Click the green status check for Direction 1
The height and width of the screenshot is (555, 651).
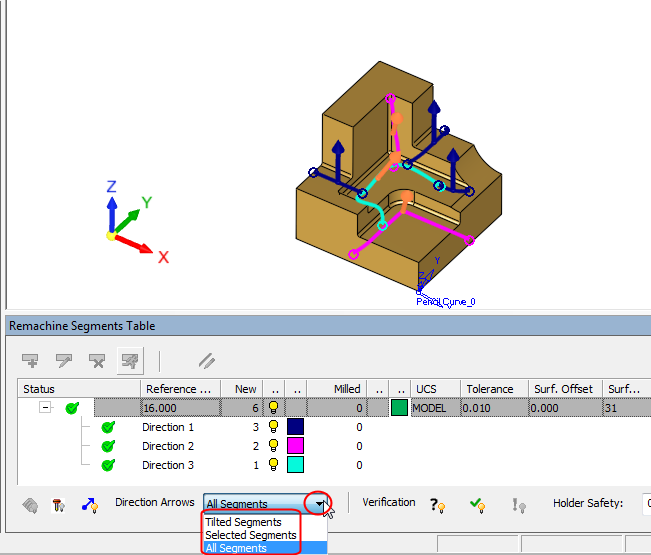(x=108, y=427)
